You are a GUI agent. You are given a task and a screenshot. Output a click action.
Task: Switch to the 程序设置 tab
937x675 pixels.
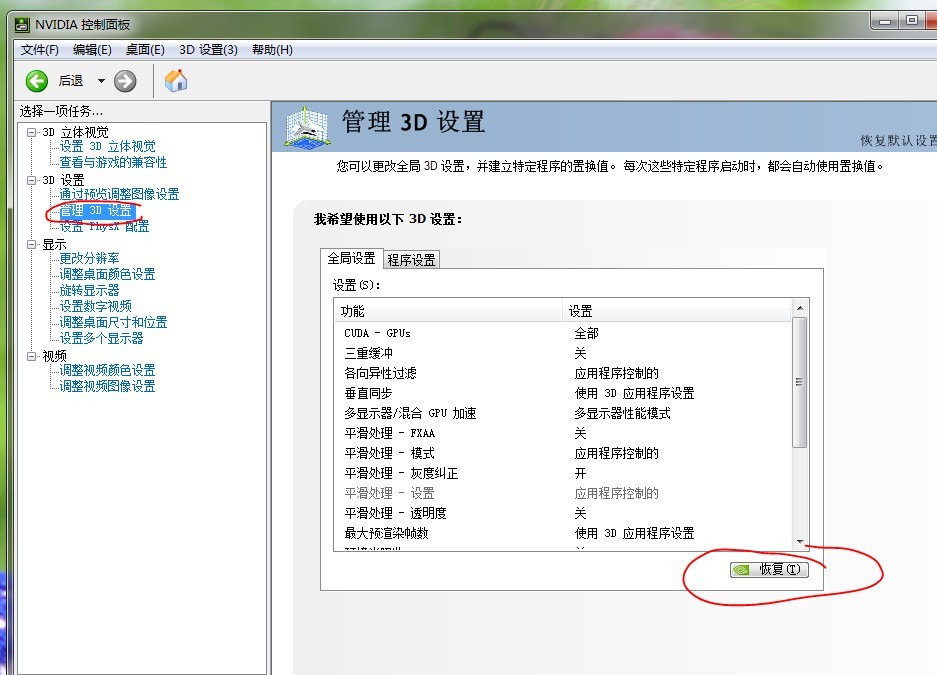[412, 260]
